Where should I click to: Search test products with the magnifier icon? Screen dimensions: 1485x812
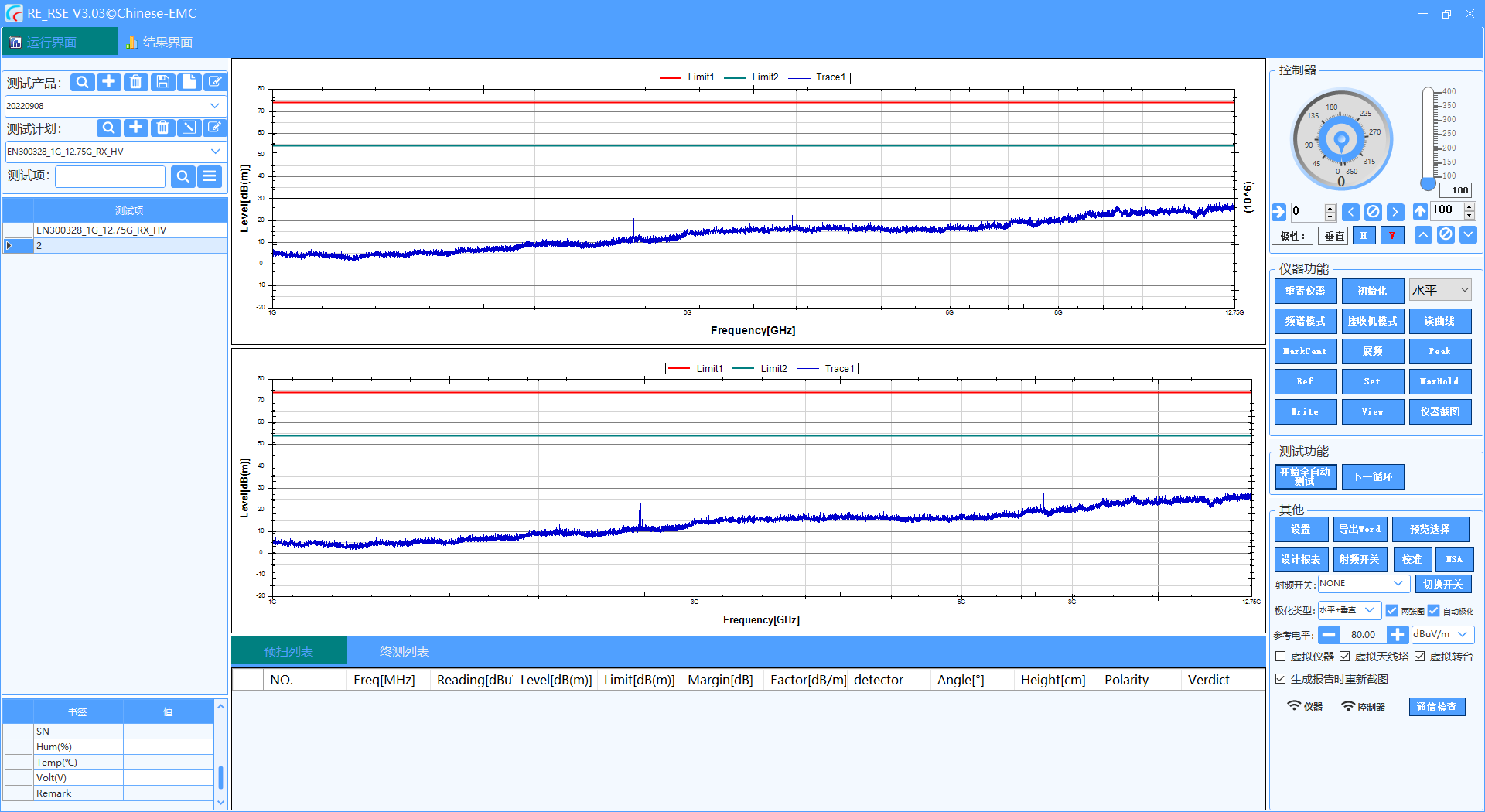(83, 82)
